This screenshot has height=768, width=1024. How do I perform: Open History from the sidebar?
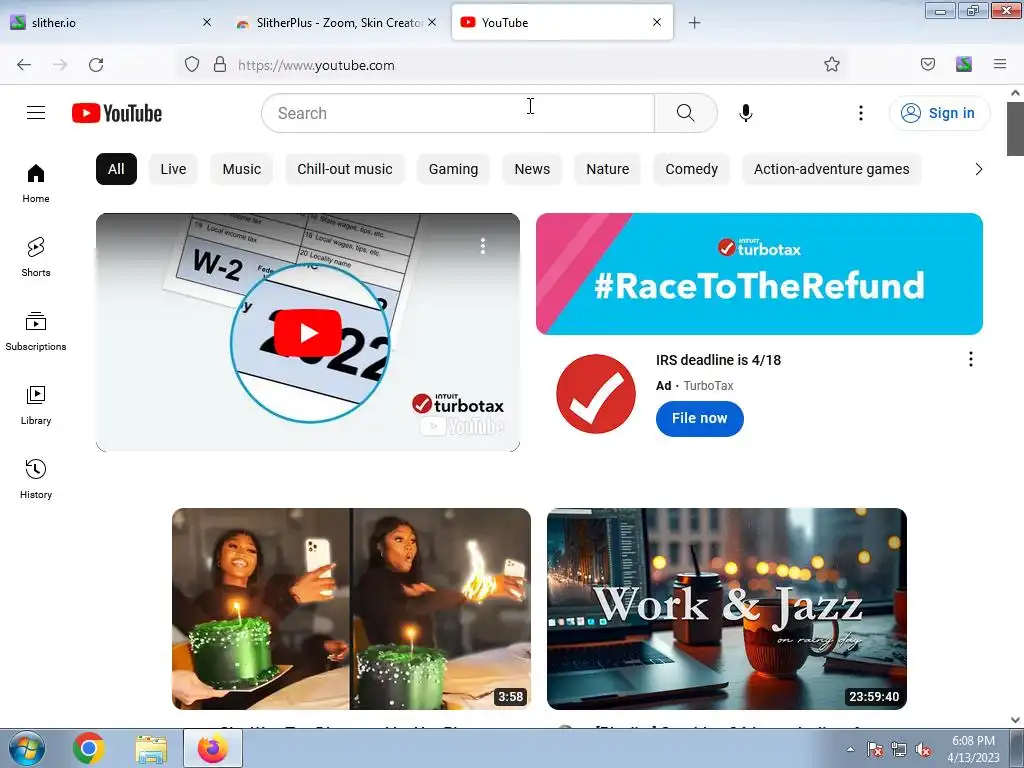point(36,479)
